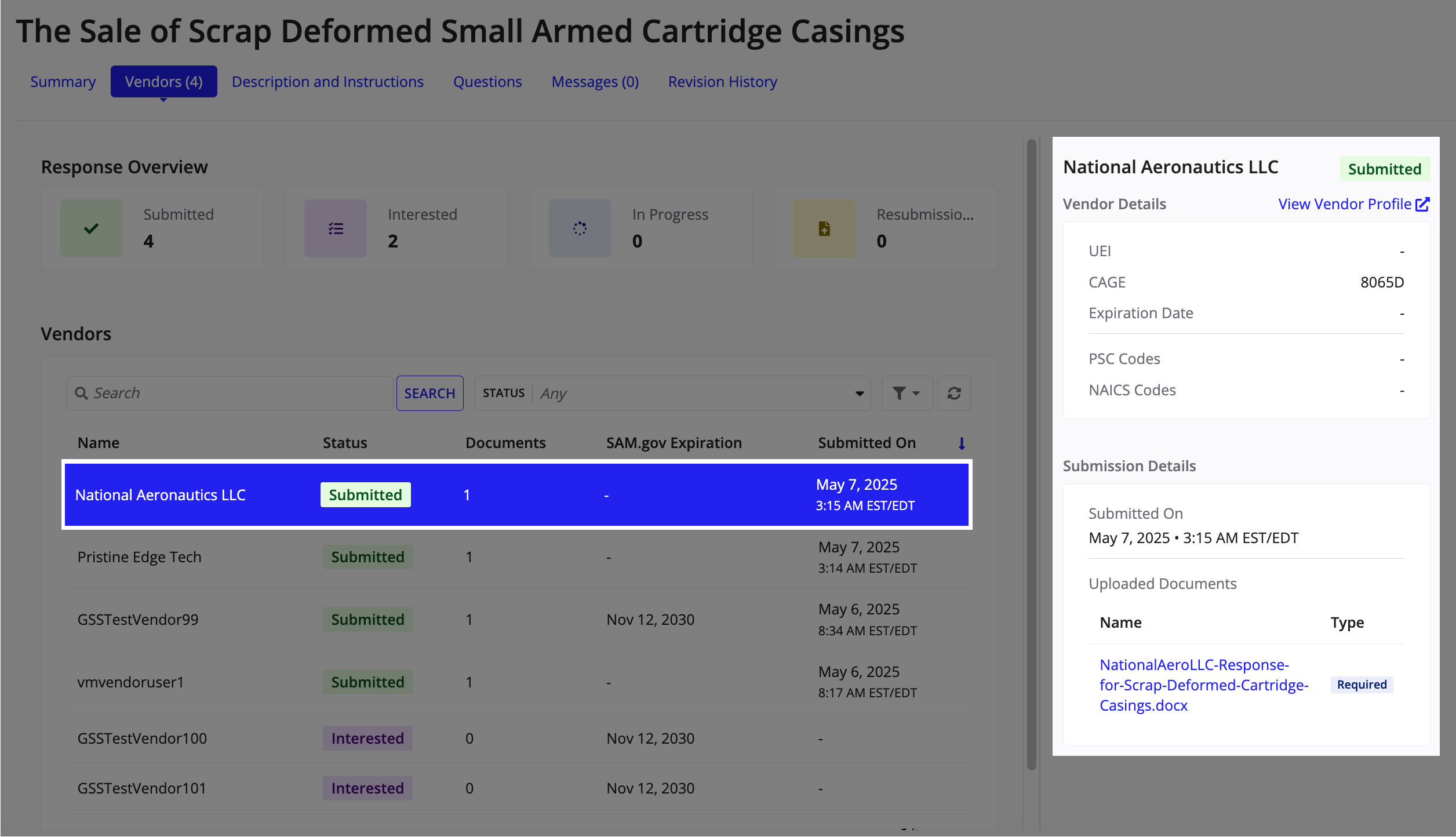Switch to Revision History tab

pyautogui.click(x=723, y=82)
